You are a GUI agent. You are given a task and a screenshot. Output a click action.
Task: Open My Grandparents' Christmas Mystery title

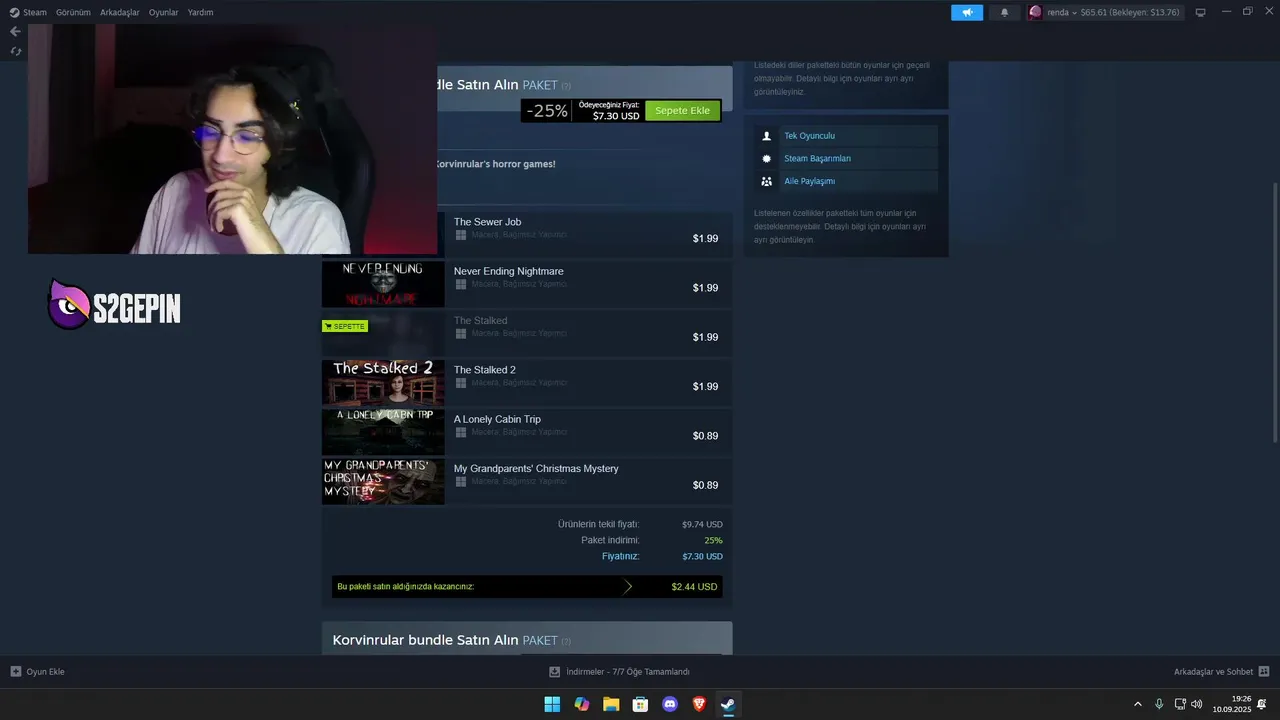(536, 468)
